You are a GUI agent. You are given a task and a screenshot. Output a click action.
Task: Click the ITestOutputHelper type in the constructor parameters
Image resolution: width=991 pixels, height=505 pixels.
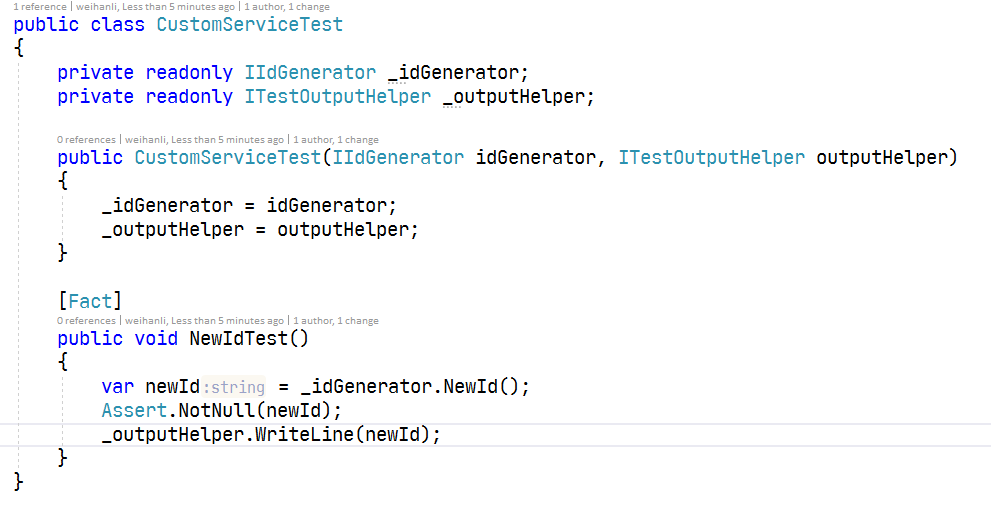(x=712, y=157)
